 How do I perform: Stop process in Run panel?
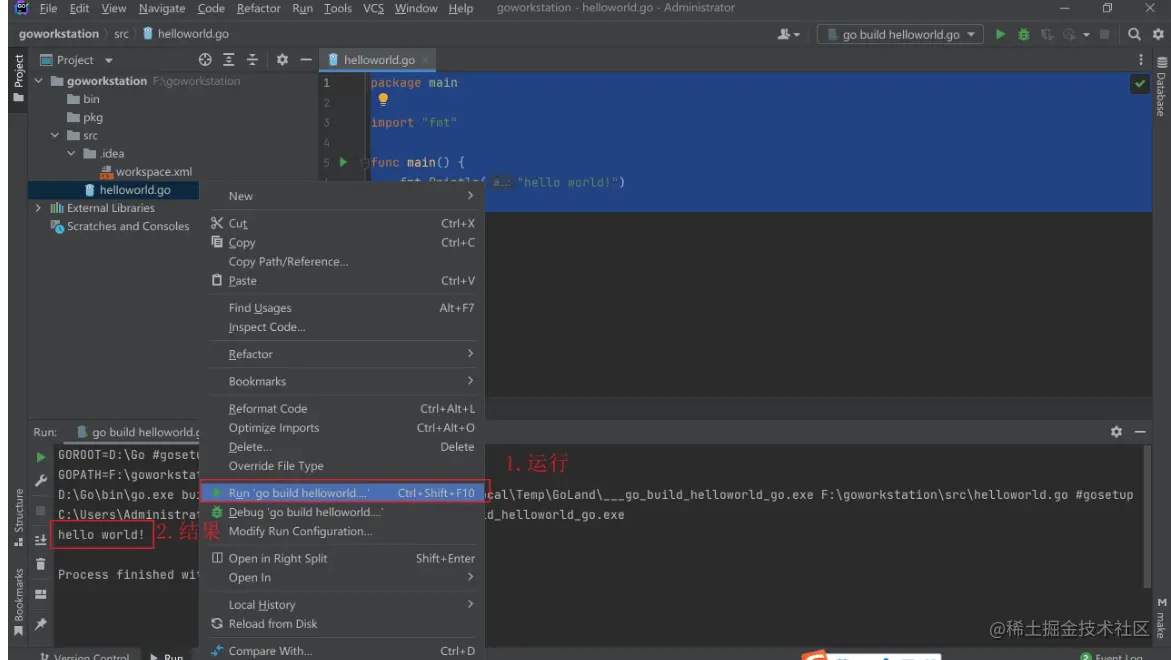click(40, 511)
